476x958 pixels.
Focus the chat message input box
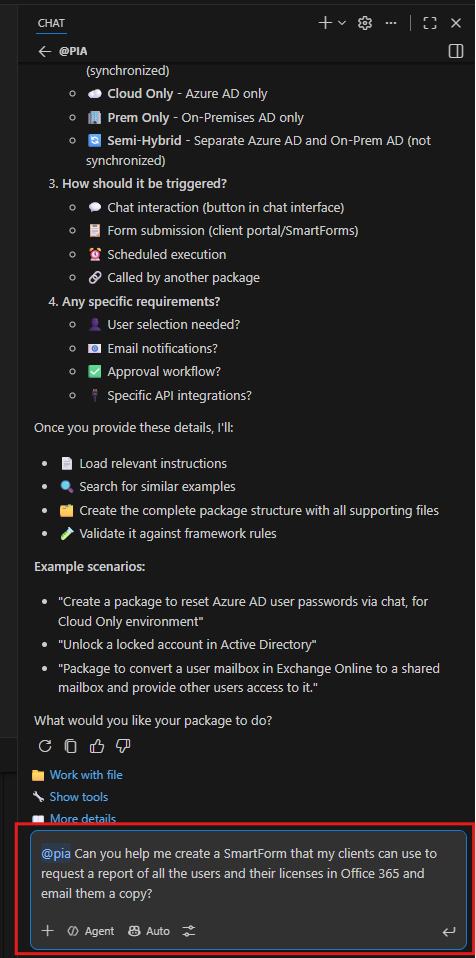tap(248, 874)
